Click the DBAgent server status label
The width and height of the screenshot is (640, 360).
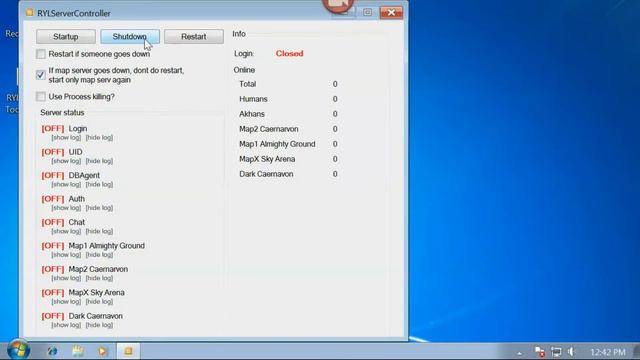pyautogui.click(x=84, y=176)
